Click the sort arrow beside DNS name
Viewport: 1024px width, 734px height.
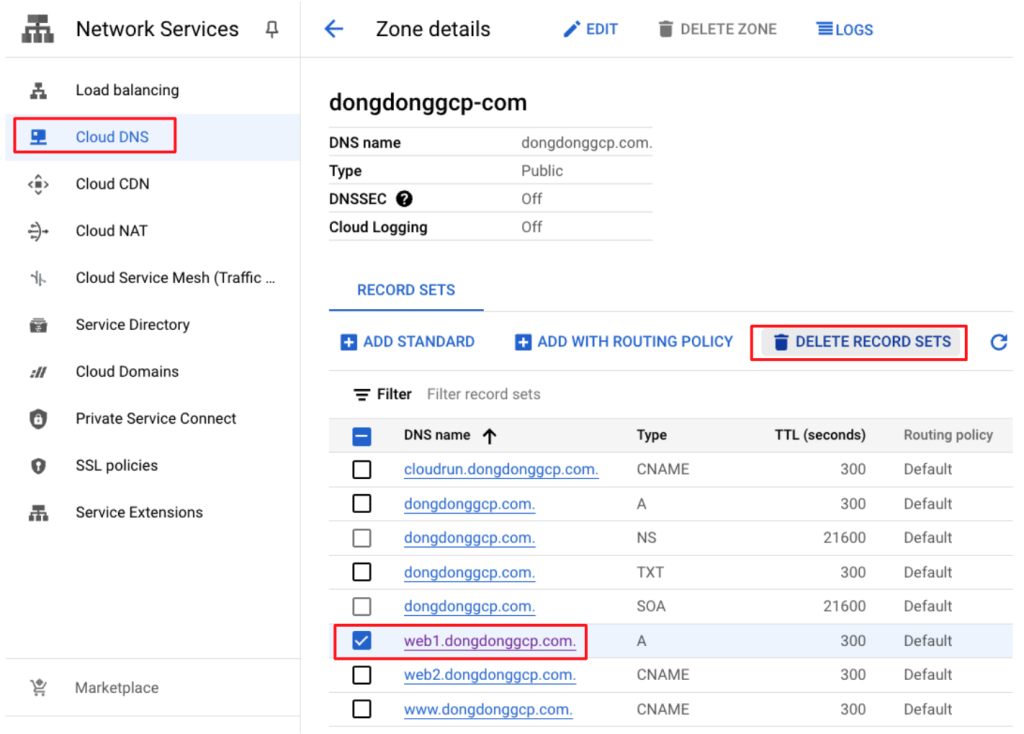coord(489,436)
